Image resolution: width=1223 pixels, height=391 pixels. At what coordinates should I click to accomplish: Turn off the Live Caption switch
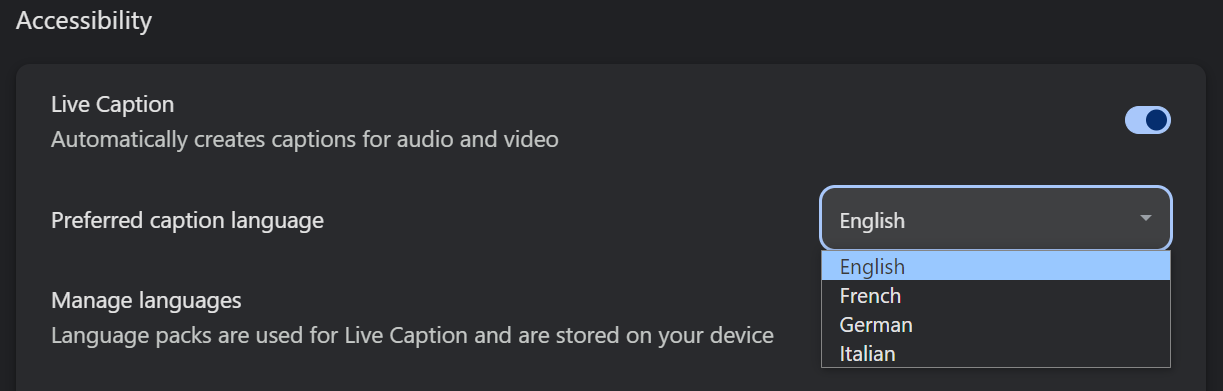[1148, 121]
